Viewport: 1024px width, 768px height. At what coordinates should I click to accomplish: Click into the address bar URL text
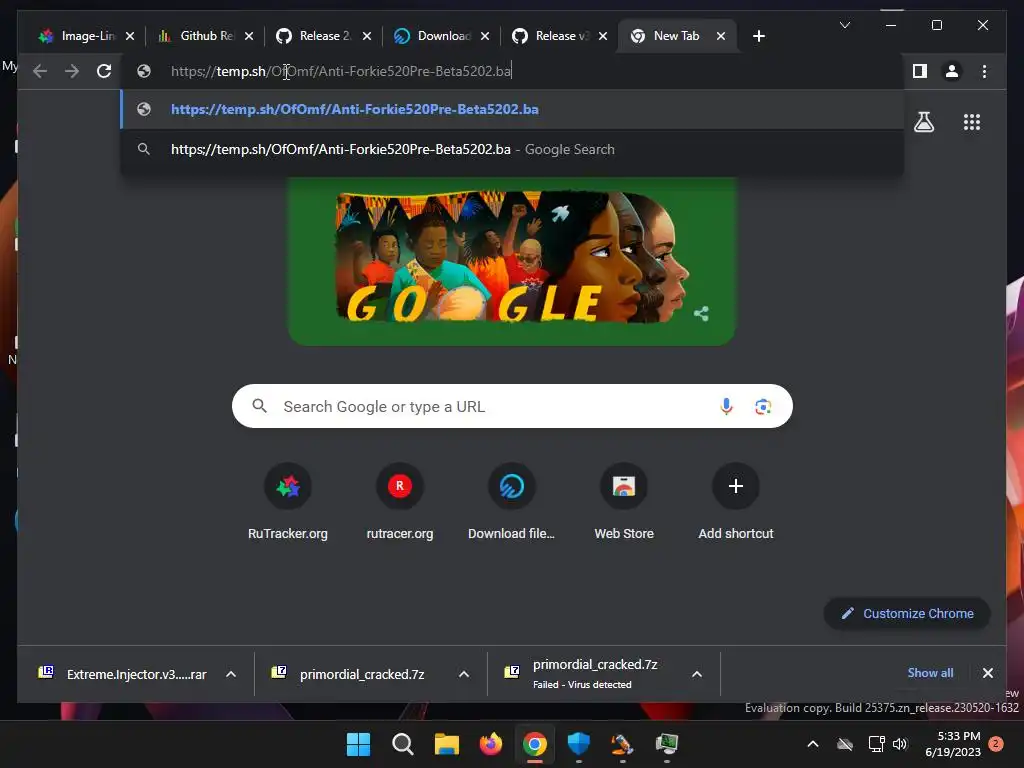341,71
